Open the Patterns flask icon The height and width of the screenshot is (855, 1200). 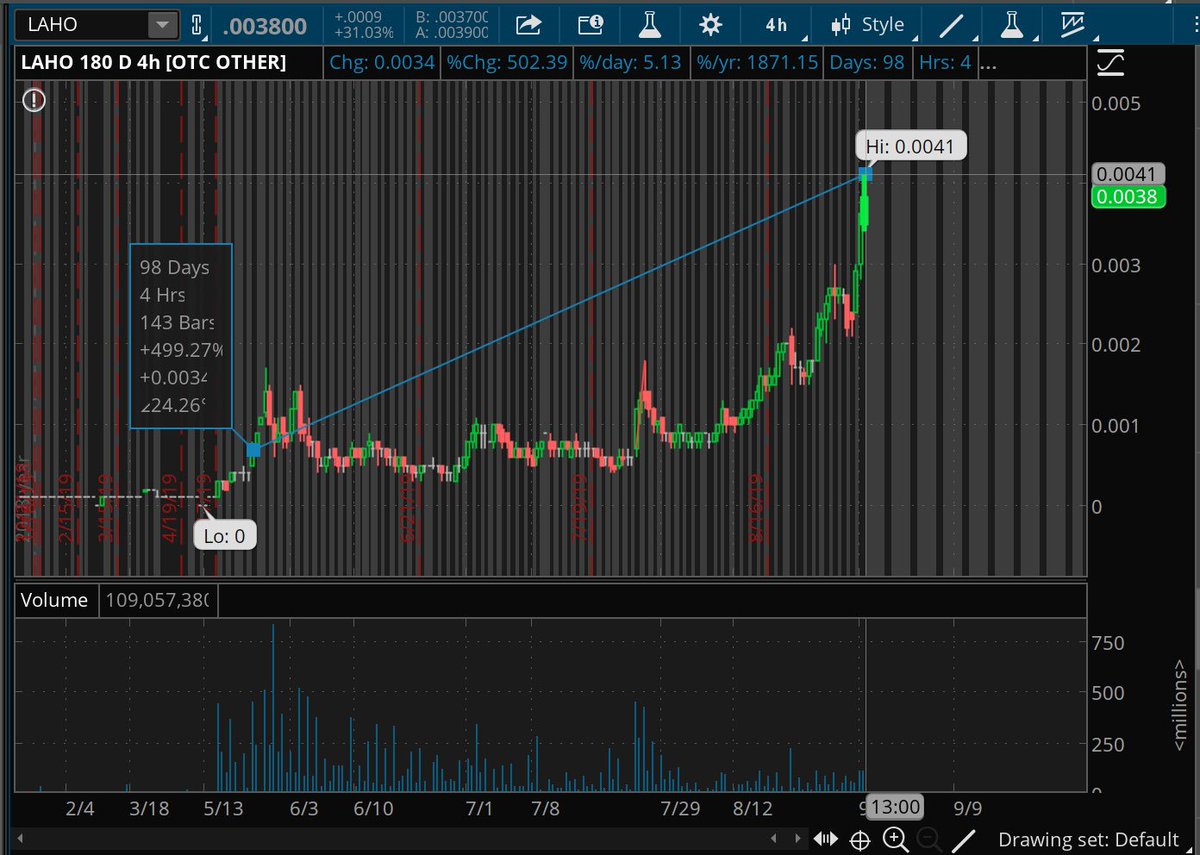point(1011,24)
